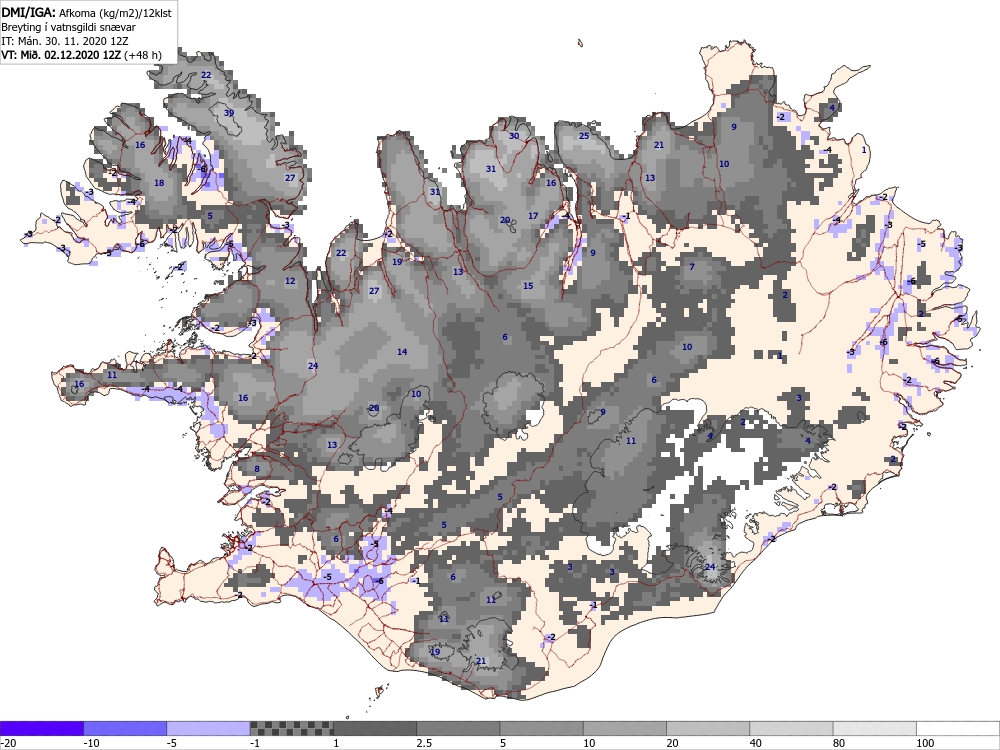Click the 80 tick label on the legend scale
This screenshot has height=750, width=1000.
tap(840, 743)
